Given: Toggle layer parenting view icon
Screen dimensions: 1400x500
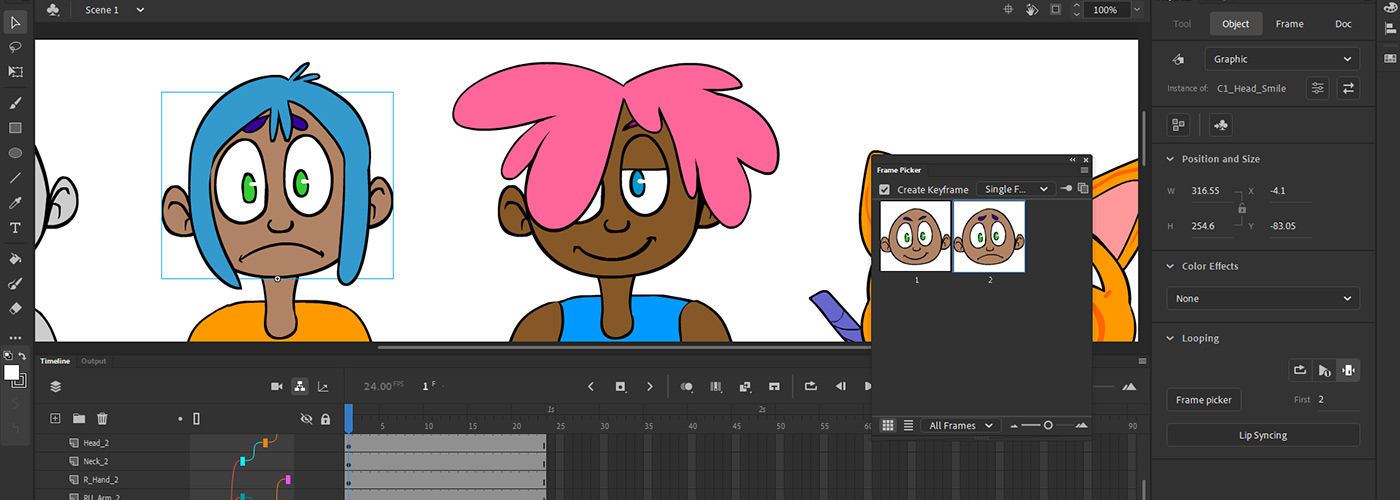Looking at the screenshot, I should (x=300, y=387).
